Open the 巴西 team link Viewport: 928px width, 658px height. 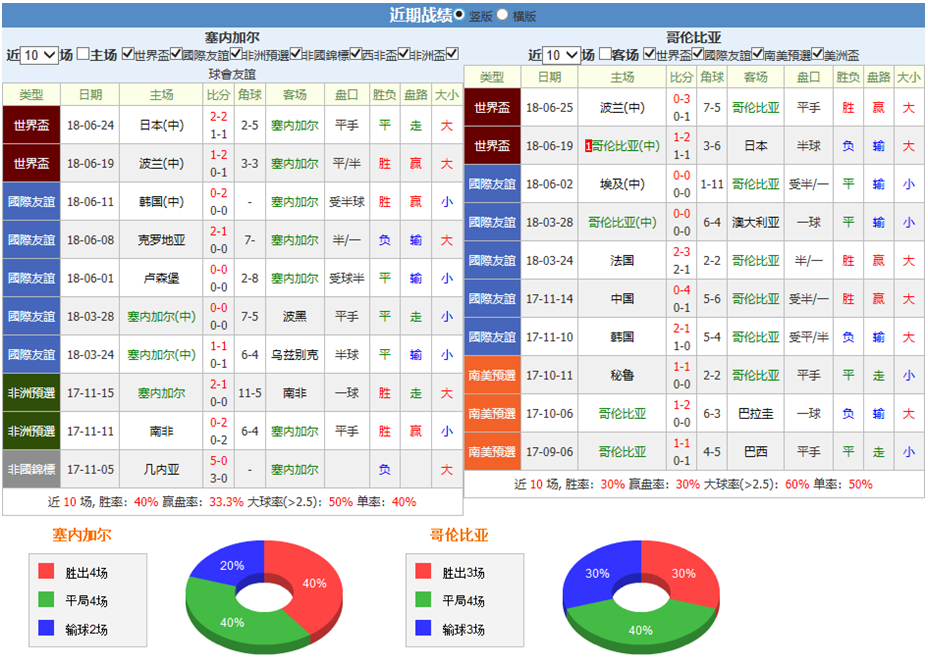pyautogui.click(x=756, y=452)
